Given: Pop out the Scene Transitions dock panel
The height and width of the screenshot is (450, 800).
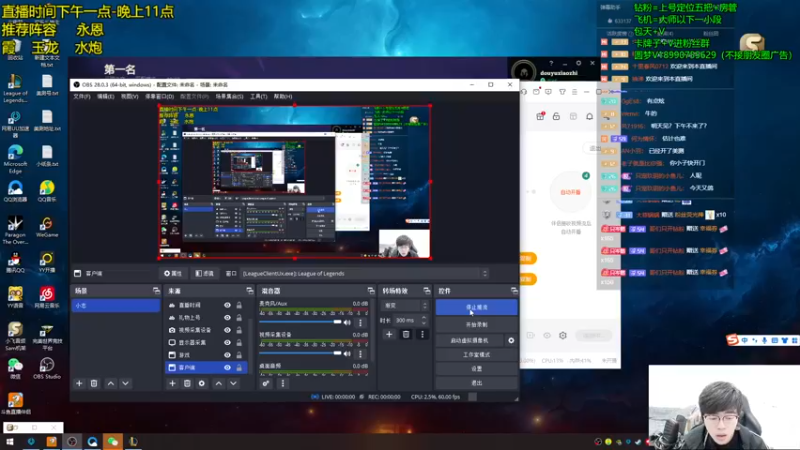Looking at the screenshot, I should pos(427,291).
